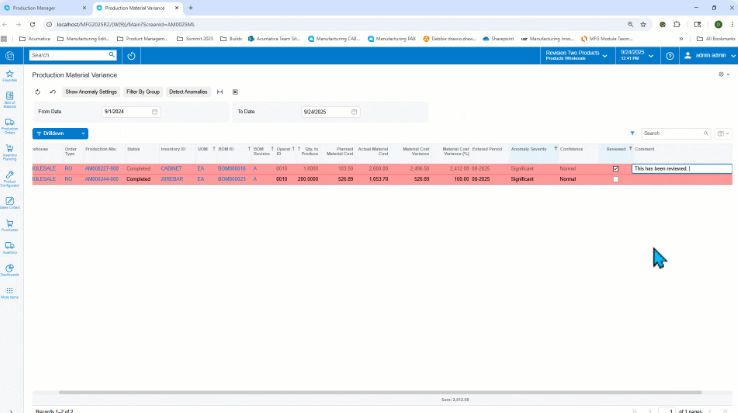Click the magnifier in global search box
This screenshot has width=738, height=413.
click(x=112, y=55)
